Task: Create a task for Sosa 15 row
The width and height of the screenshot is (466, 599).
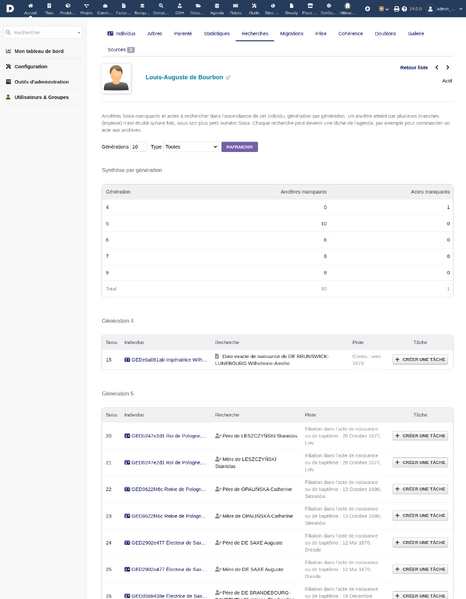Action: pyautogui.click(x=420, y=359)
